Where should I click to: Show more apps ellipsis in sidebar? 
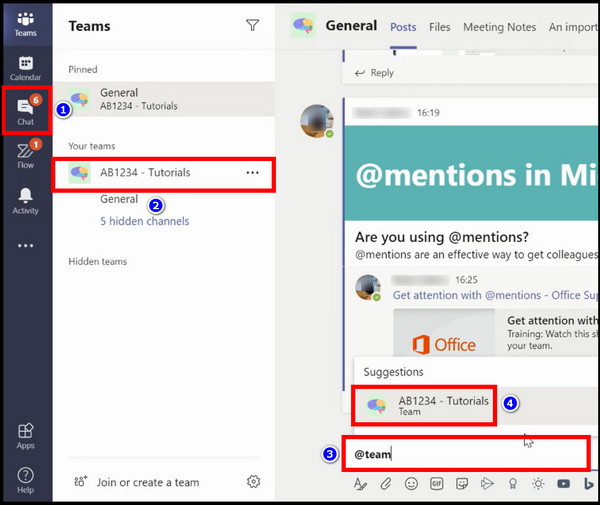pyautogui.click(x=26, y=246)
